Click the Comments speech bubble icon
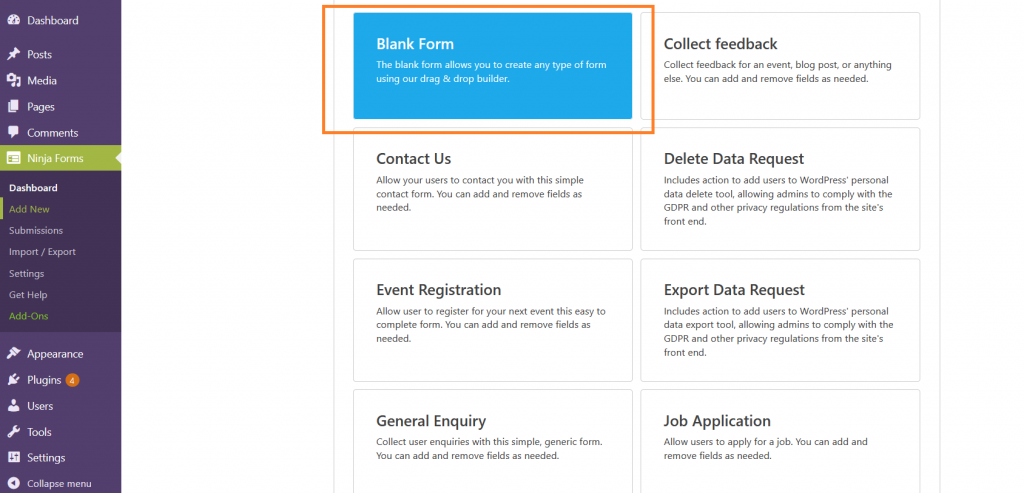 pyautogui.click(x=13, y=133)
